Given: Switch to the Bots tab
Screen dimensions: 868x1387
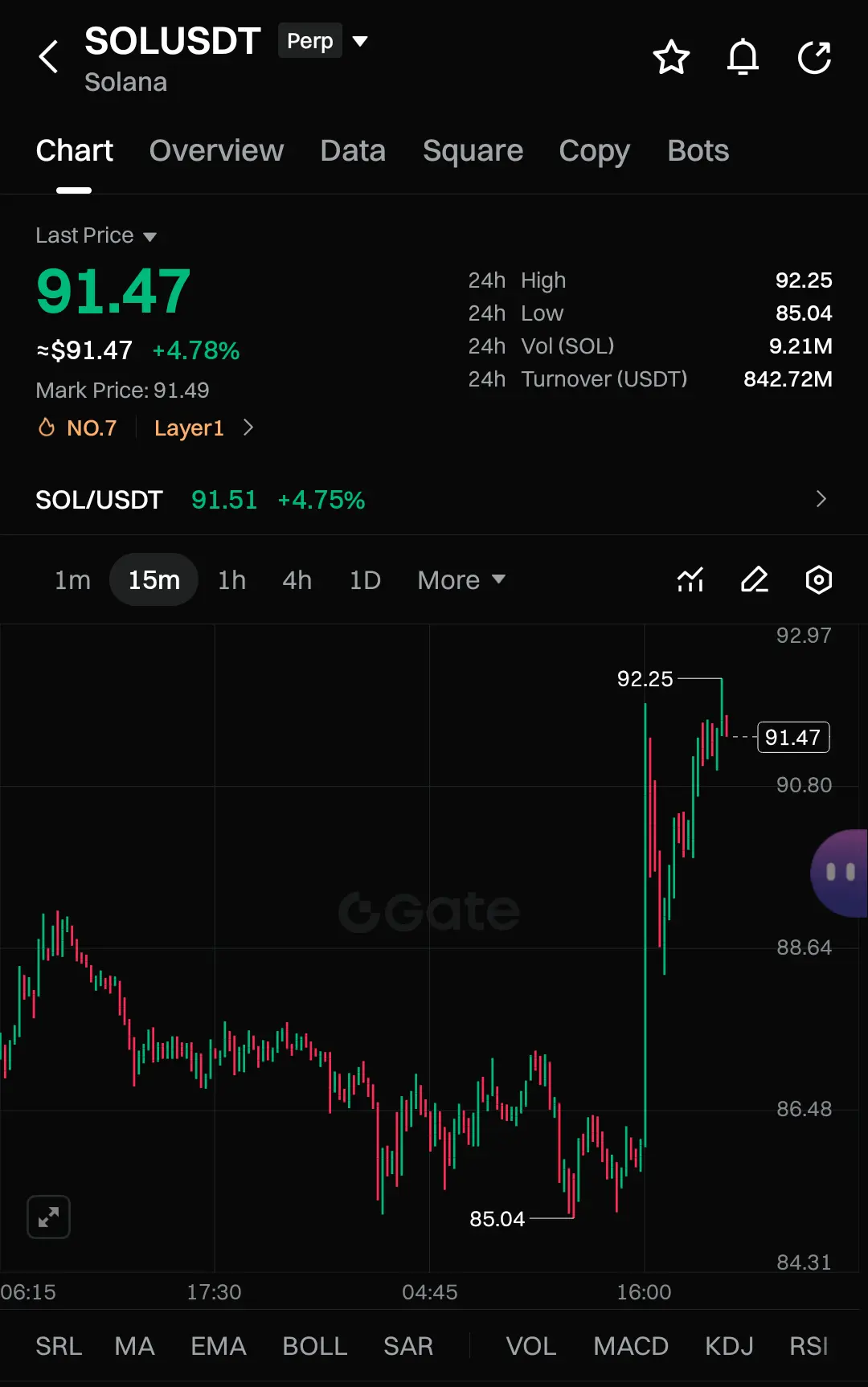Looking at the screenshot, I should pyautogui.click(x=698, y=150).
